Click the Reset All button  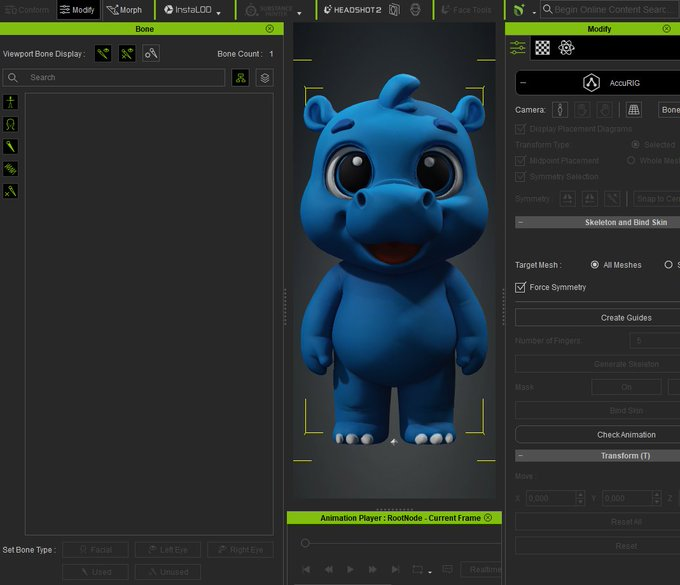point(598,522)
